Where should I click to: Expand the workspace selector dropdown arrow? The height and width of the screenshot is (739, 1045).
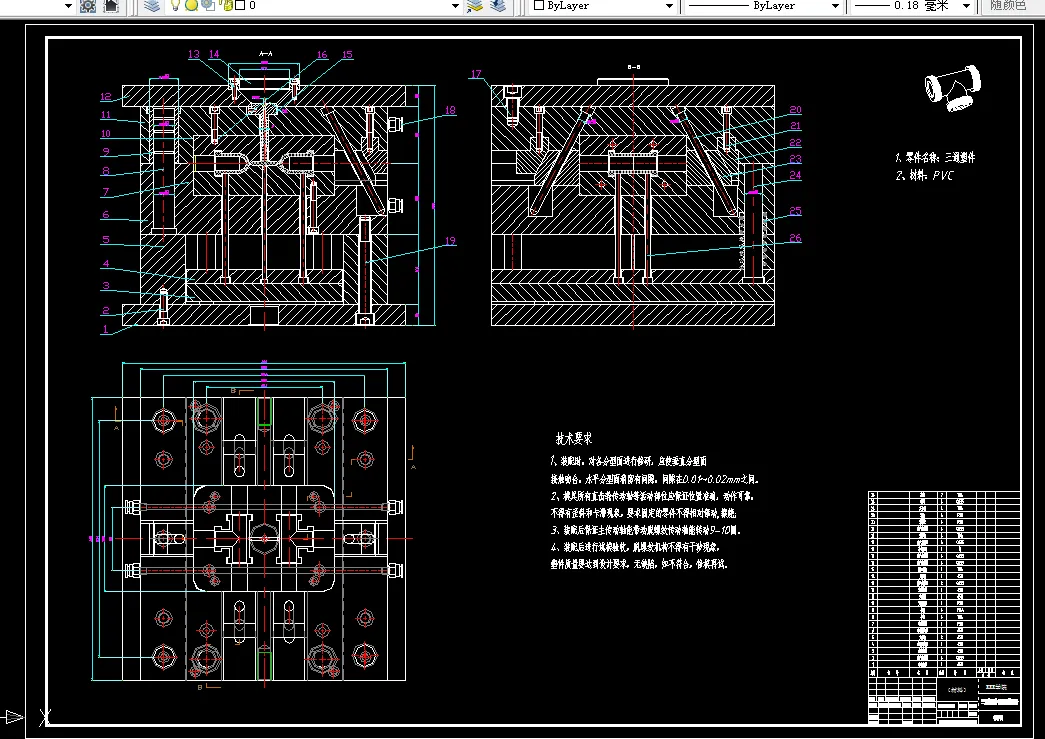tap(68, 6)
